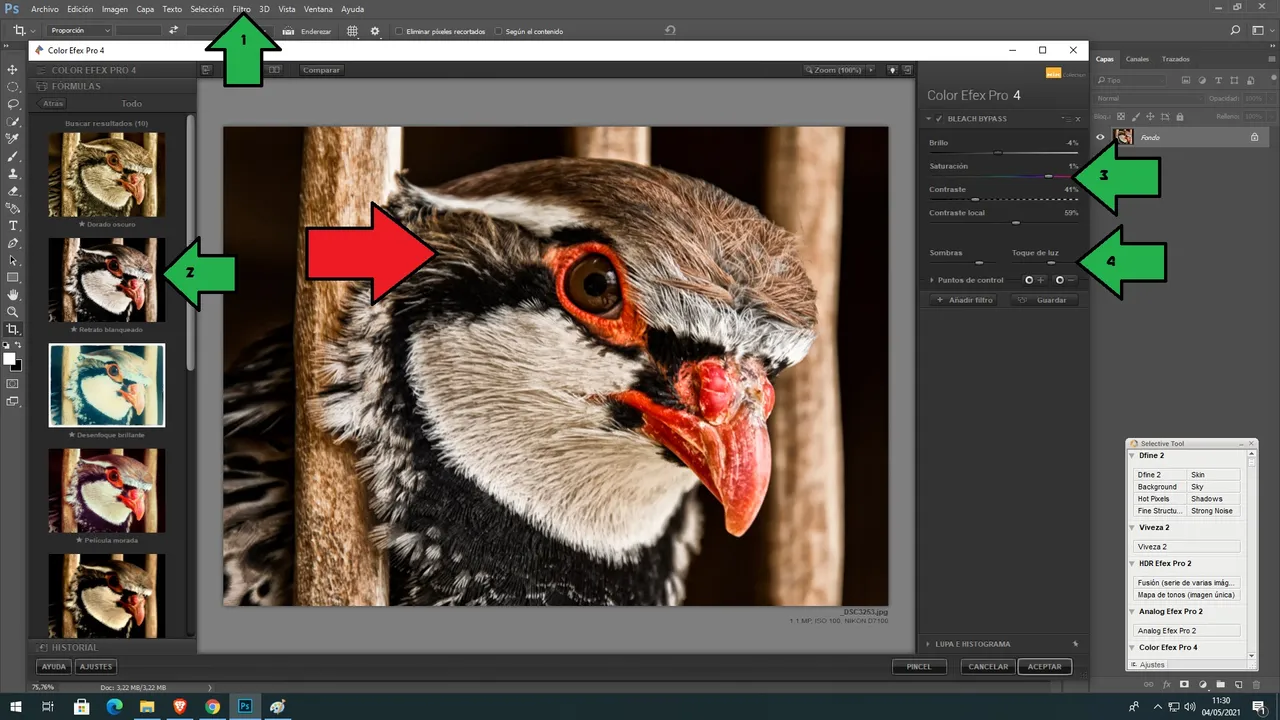Screen dimensions: 1280x720
Task: Open the Windows notification center
Action: 1258,706
